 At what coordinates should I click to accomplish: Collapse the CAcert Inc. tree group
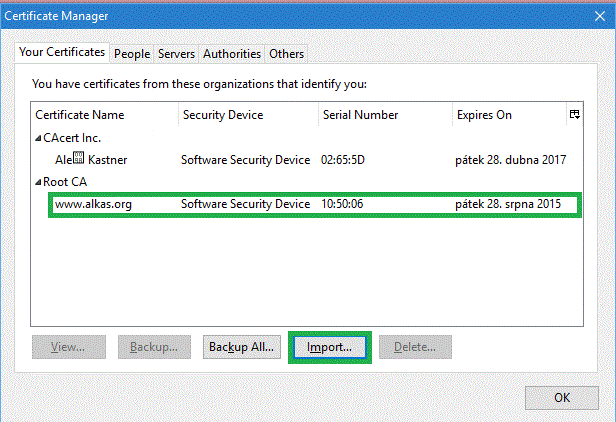(x=39, y=138)
